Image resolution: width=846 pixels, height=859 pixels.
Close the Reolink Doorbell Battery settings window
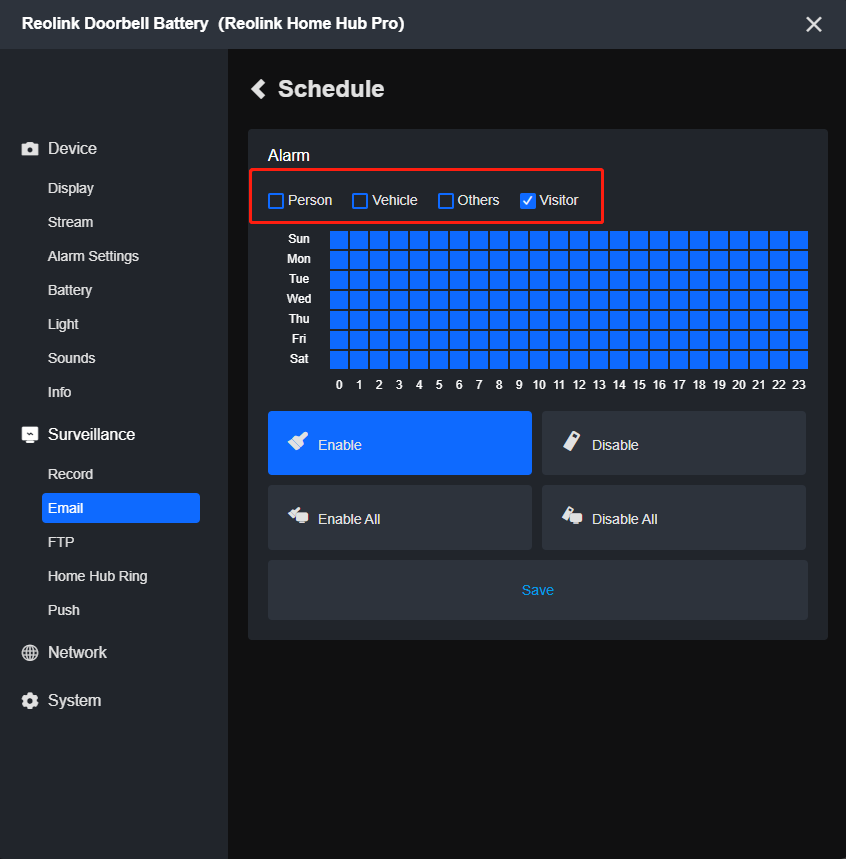point(814,24)
